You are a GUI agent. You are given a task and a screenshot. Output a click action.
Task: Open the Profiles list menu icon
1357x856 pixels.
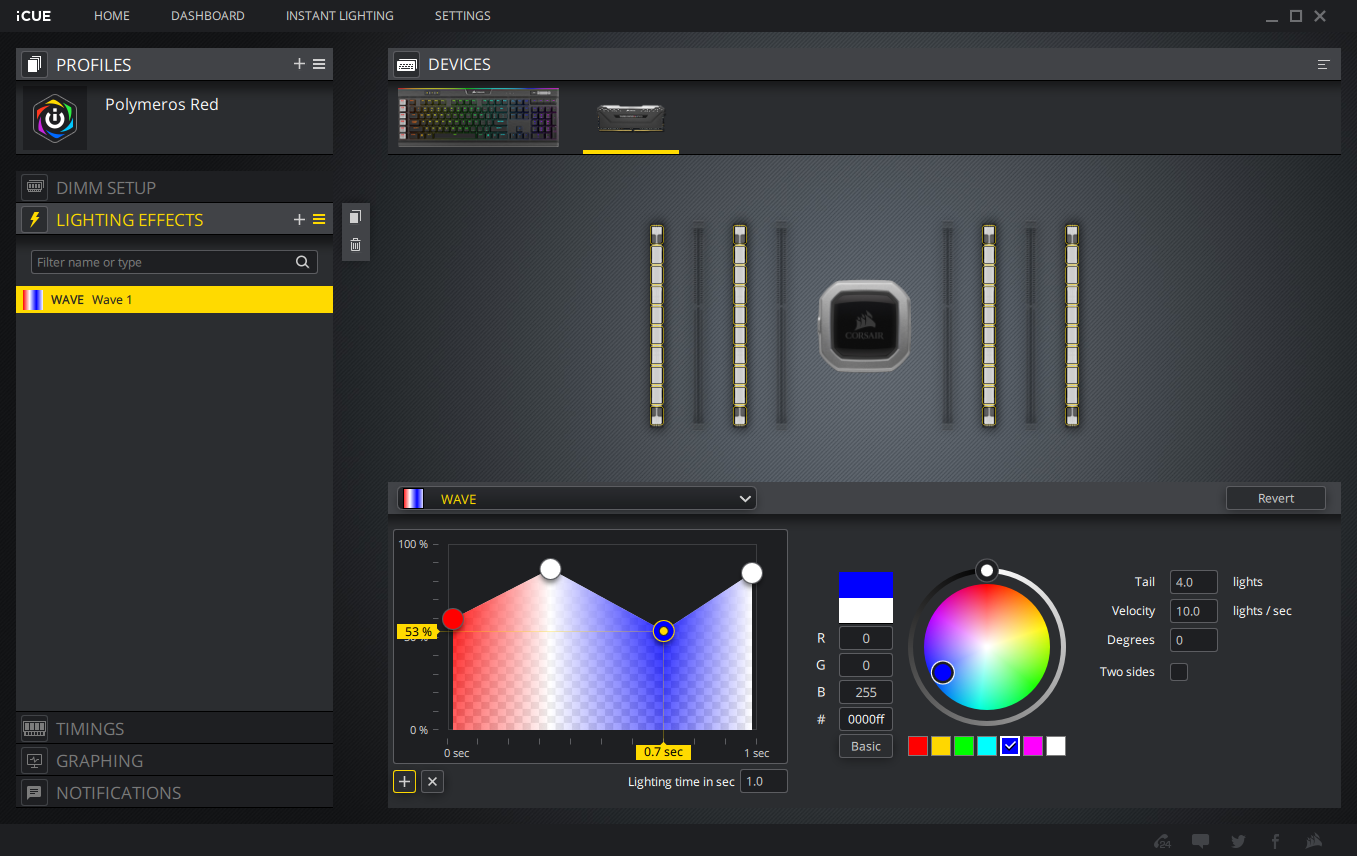click(x=319, y=64)
